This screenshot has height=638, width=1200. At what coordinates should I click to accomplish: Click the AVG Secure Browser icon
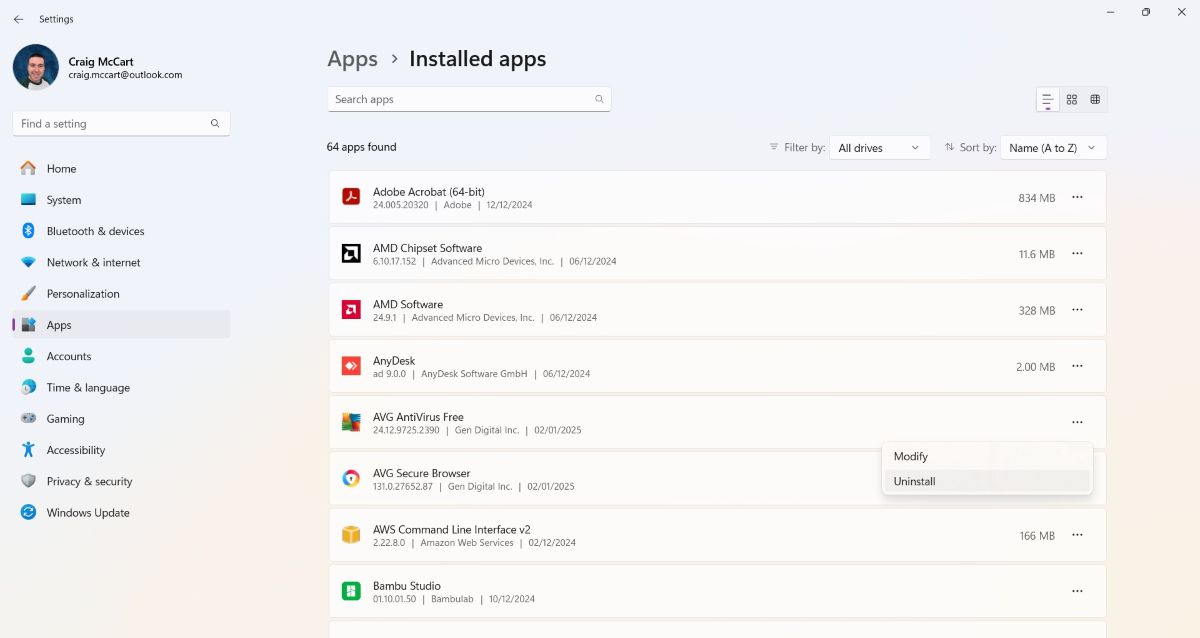351,478
